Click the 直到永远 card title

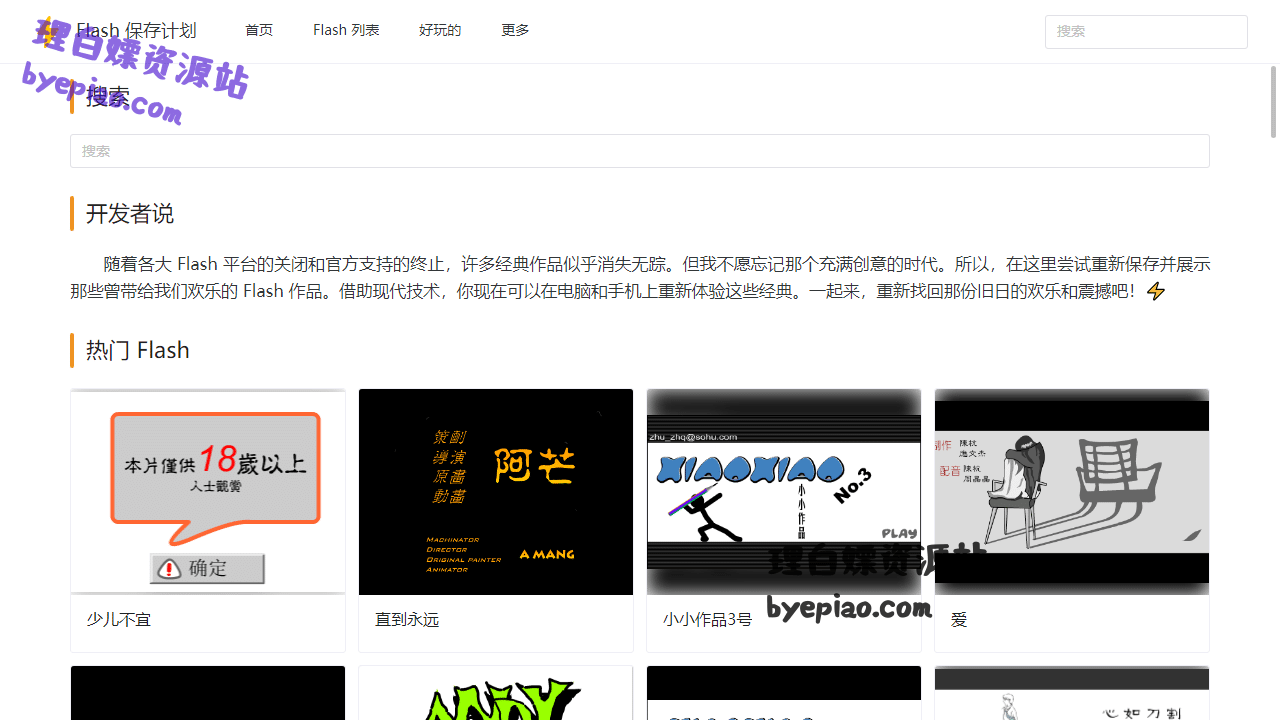point(407,620)
